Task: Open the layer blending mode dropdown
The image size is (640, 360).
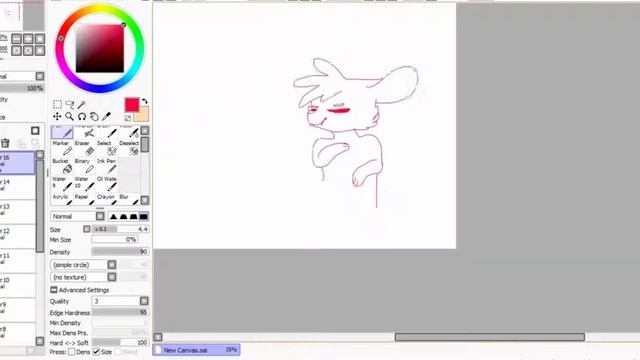Action: coord(40,76)
